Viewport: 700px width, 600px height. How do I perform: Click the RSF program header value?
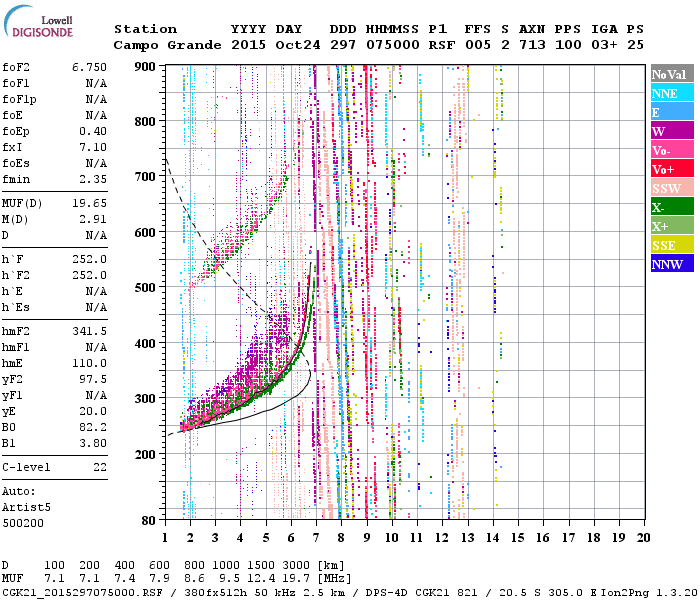click(x=442, y=45)
